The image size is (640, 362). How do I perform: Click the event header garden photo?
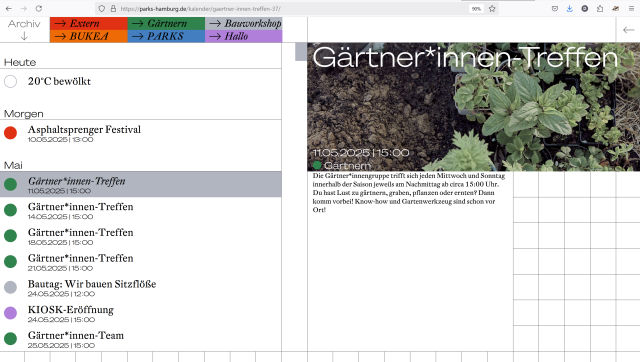[473, 107]
